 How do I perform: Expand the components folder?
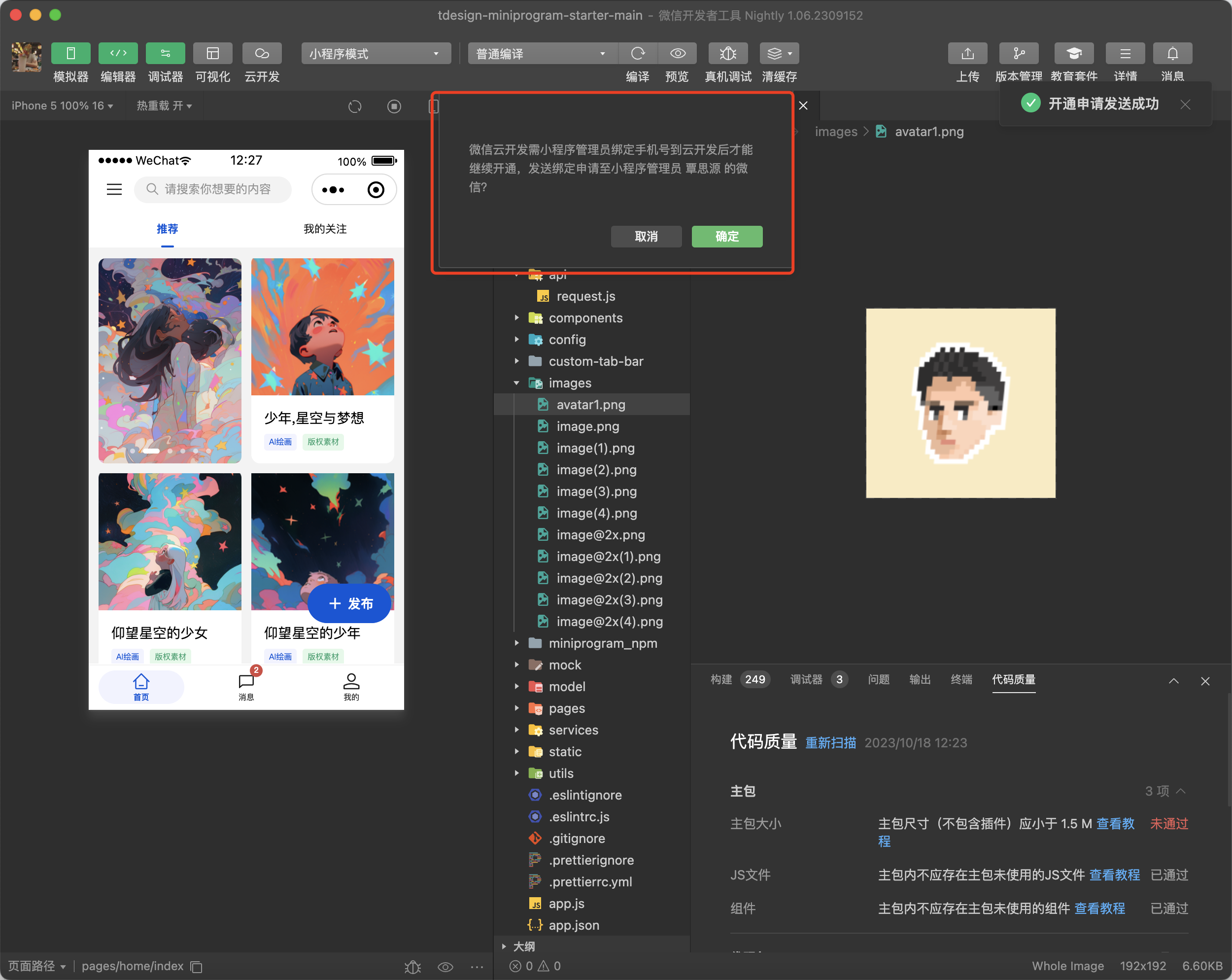pyautogui.click(x=585, y=318)
